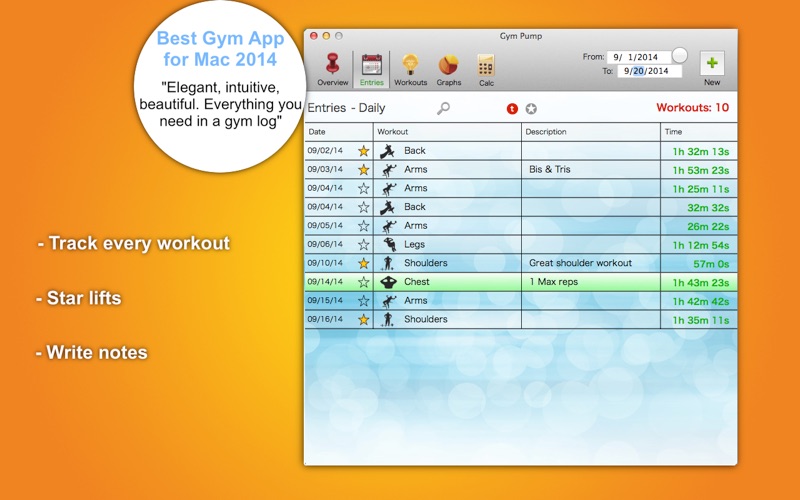Image resolution: width=800 pixels, height=500 pixels.
Task: Toggle star on 09/04/14 Arms entry
Action: coord(363,188)
